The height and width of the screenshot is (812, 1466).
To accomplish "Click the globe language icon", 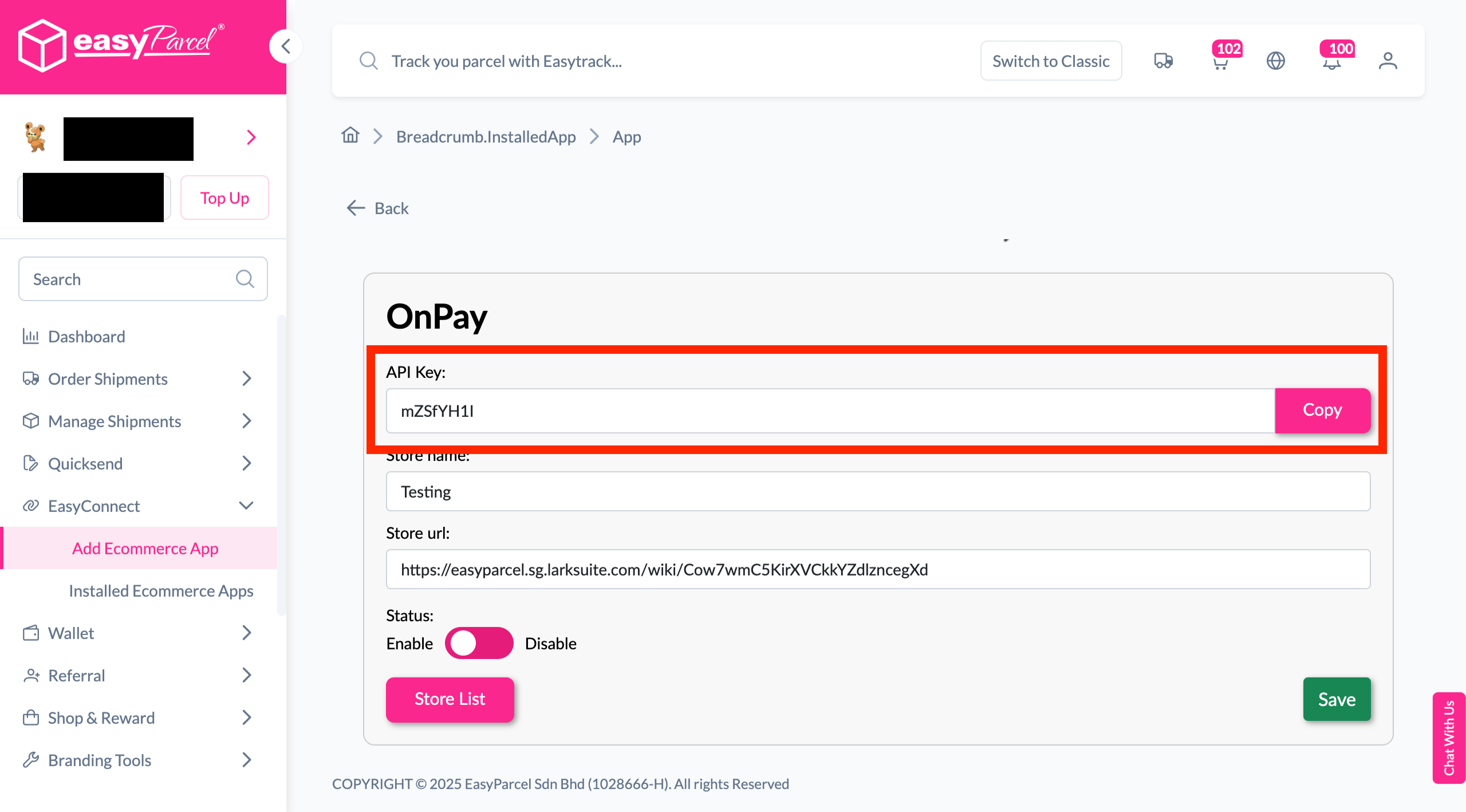I will coord(1275,61).
